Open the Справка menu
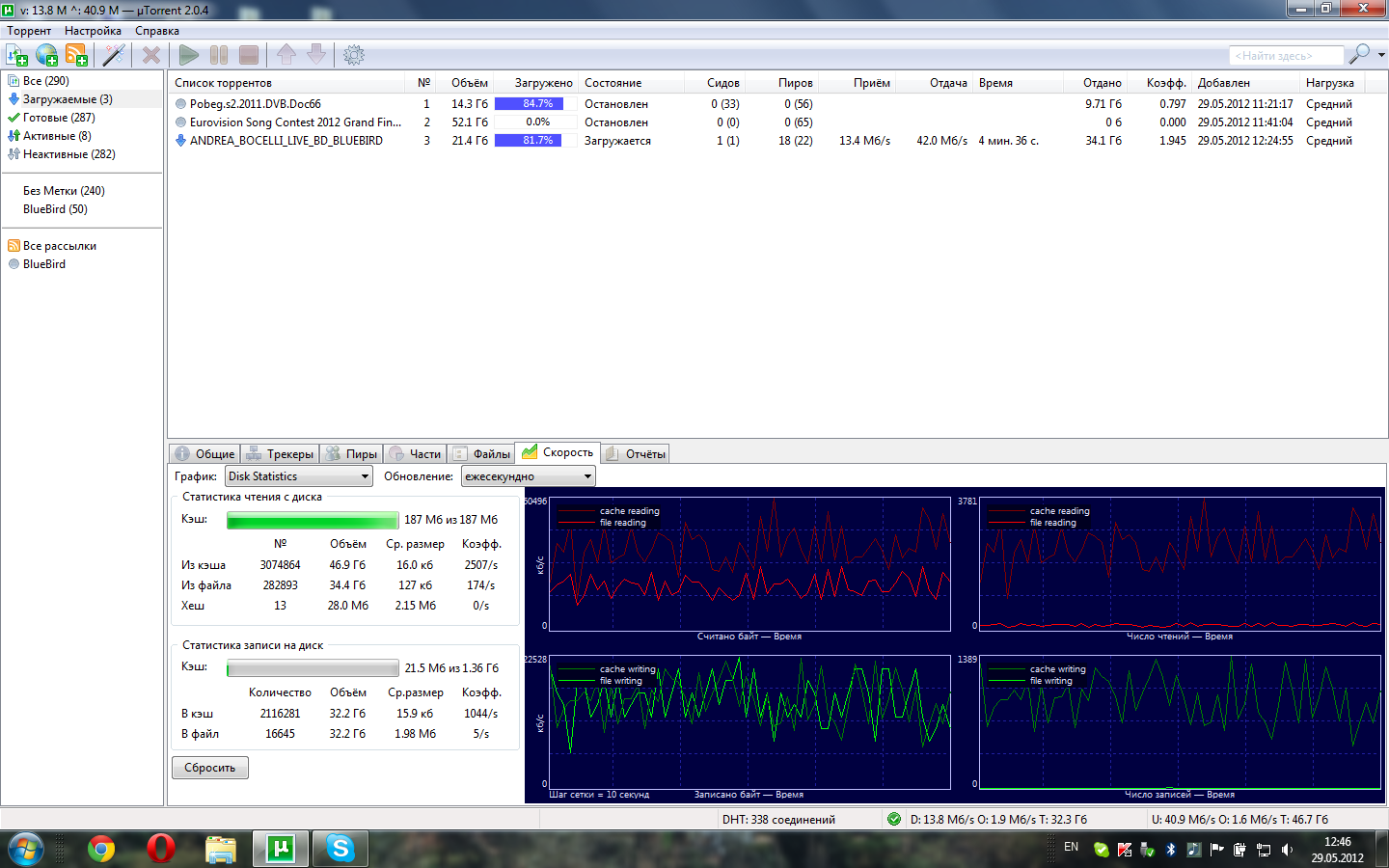The width and height of the screenshot is (1389, 868). click(x=157, y=31)
